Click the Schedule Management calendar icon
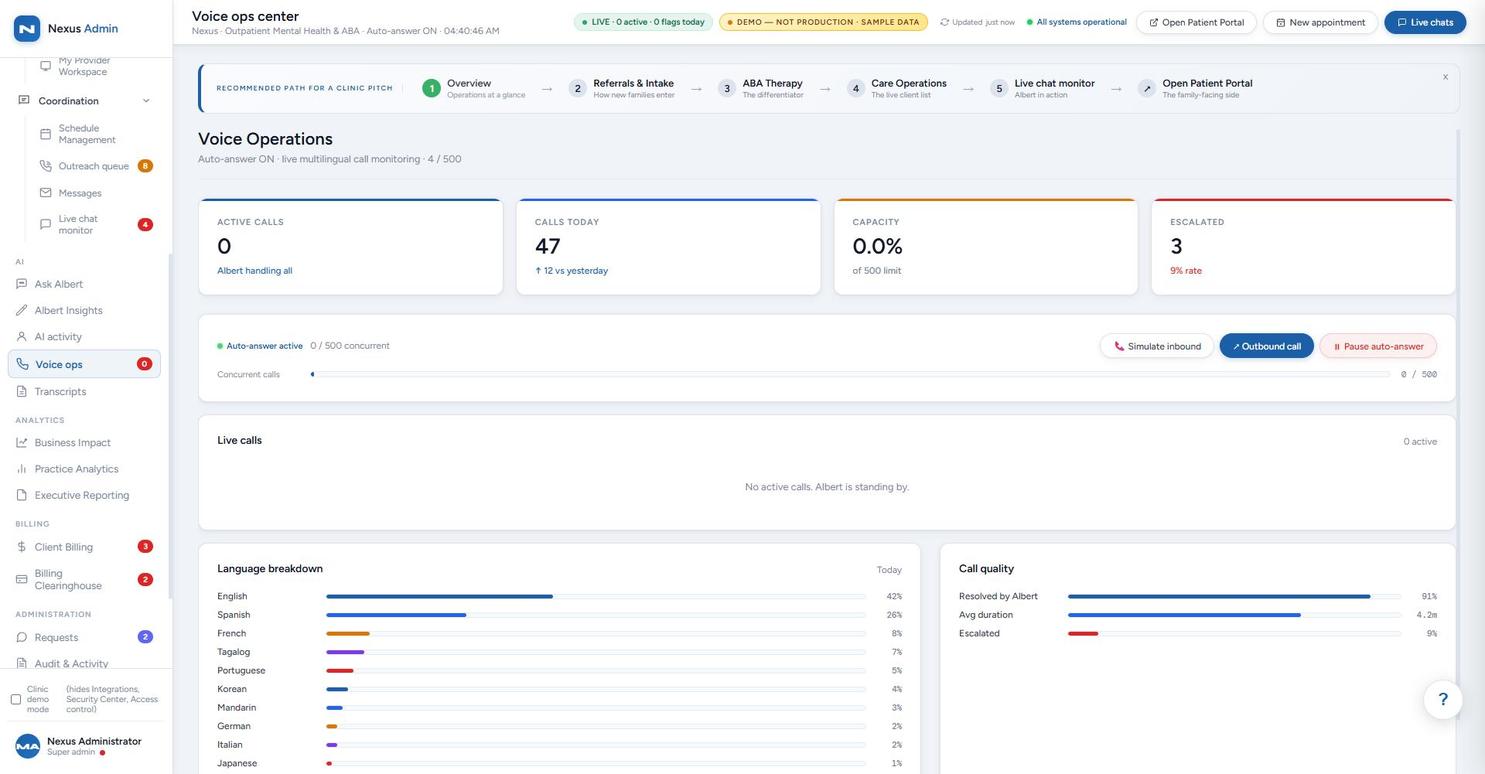Image resolution: width=1485 pixels, height=774 pixels. [x=45, y=134]
